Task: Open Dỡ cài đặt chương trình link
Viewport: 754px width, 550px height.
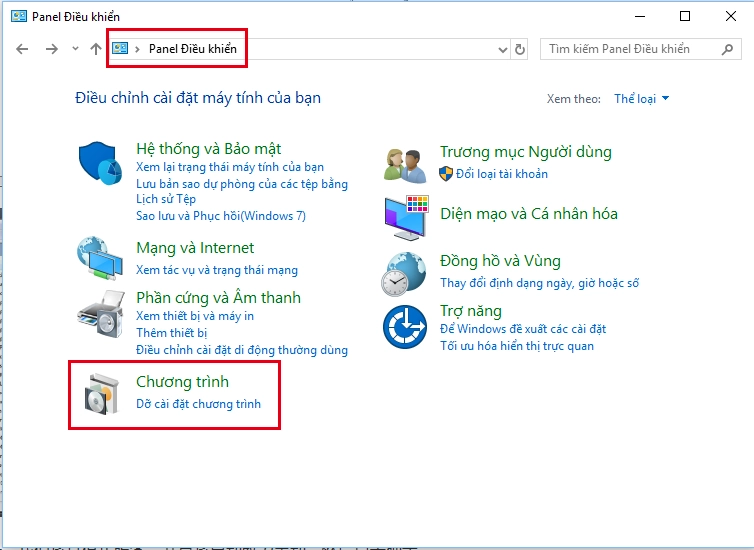Action: click(x=198, y=404)
